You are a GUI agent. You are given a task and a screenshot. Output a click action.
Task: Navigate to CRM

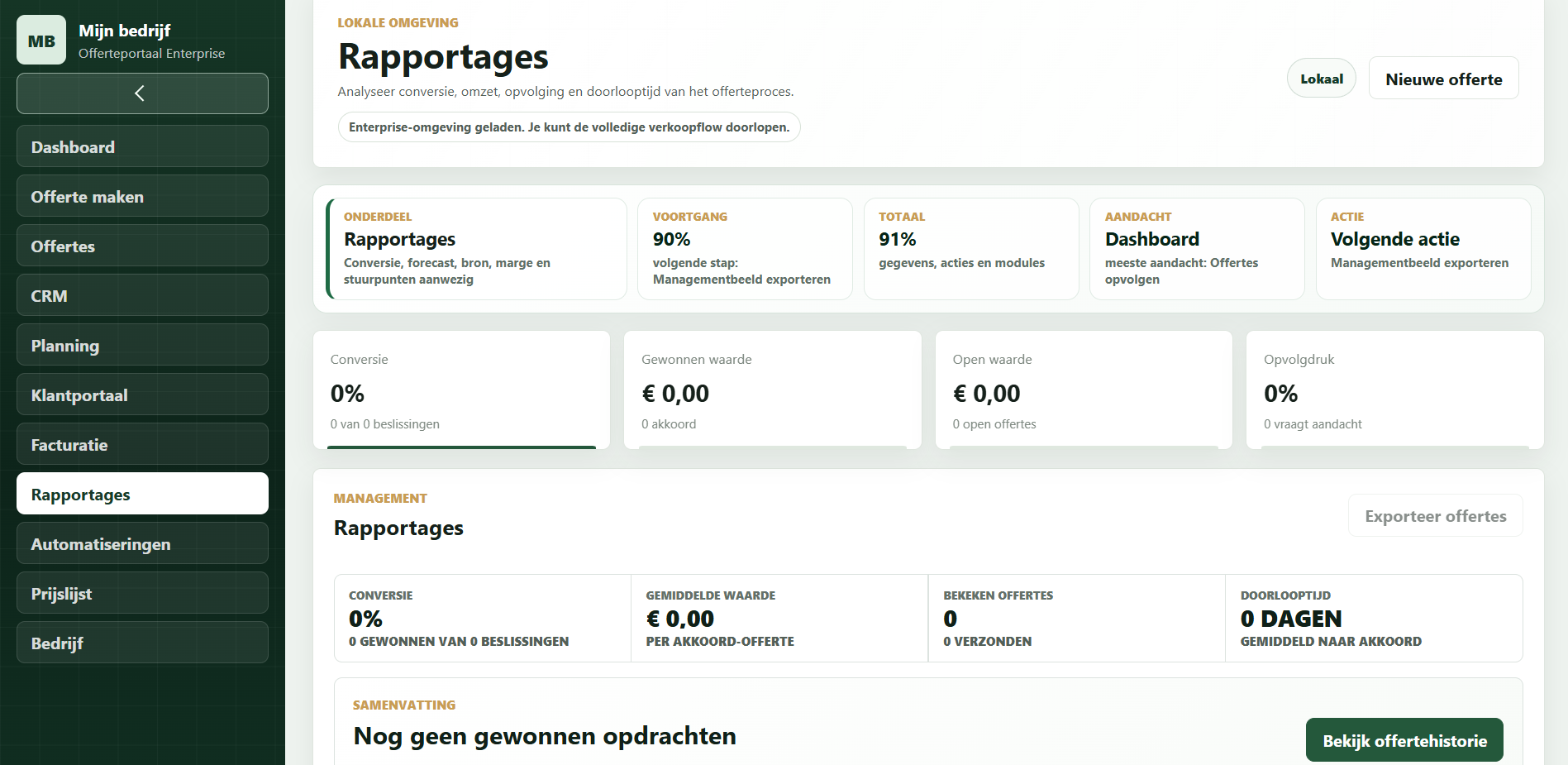tap(142, 295)
